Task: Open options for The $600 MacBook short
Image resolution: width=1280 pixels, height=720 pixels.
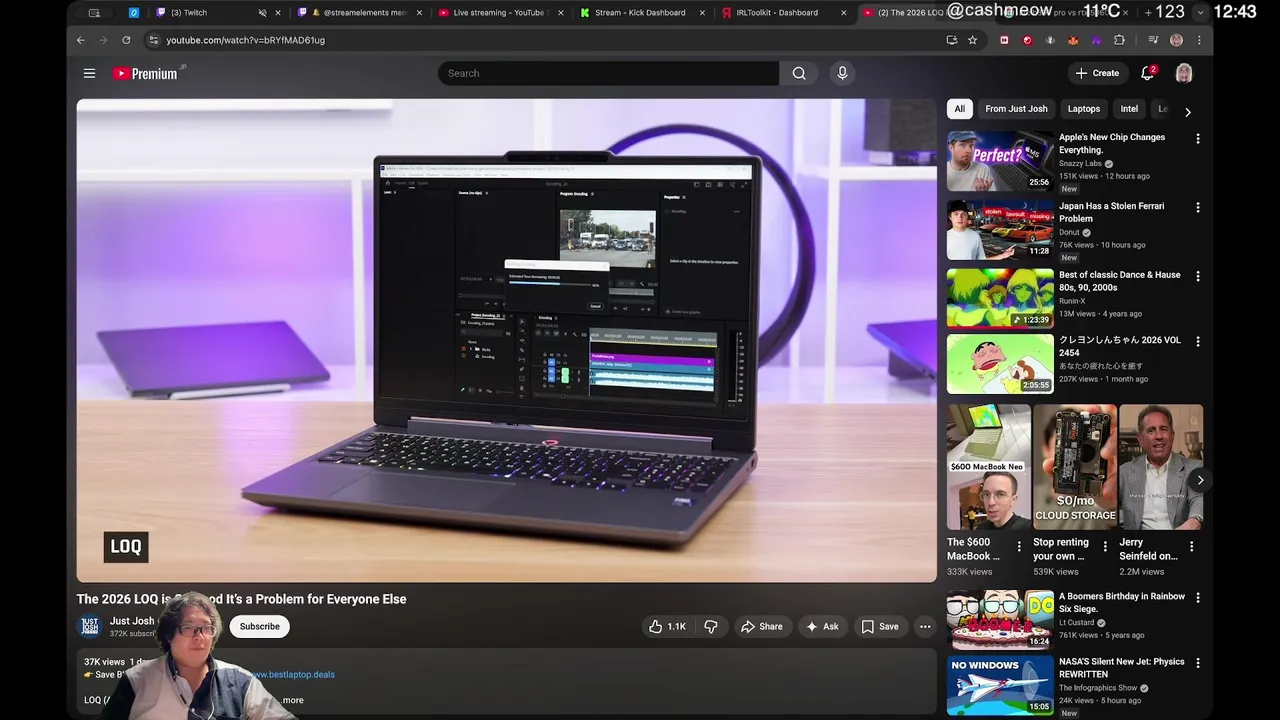Action: click(x=1019, y=547)
